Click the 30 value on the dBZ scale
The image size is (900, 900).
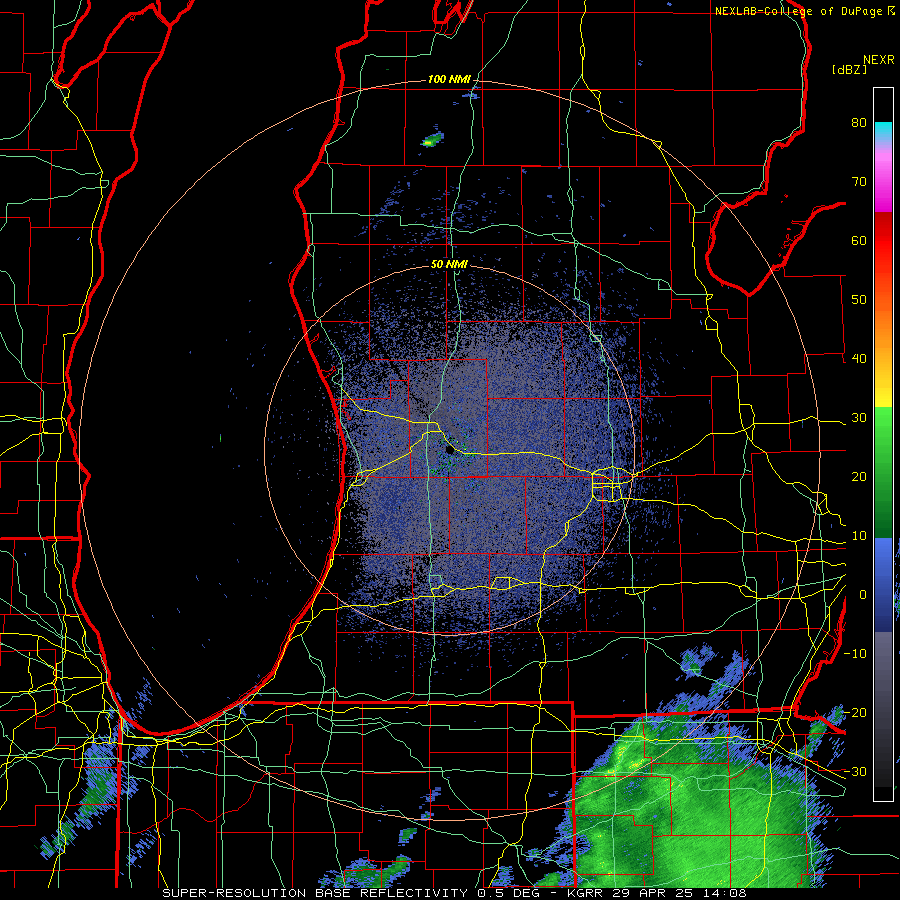(x=859, y=418)
